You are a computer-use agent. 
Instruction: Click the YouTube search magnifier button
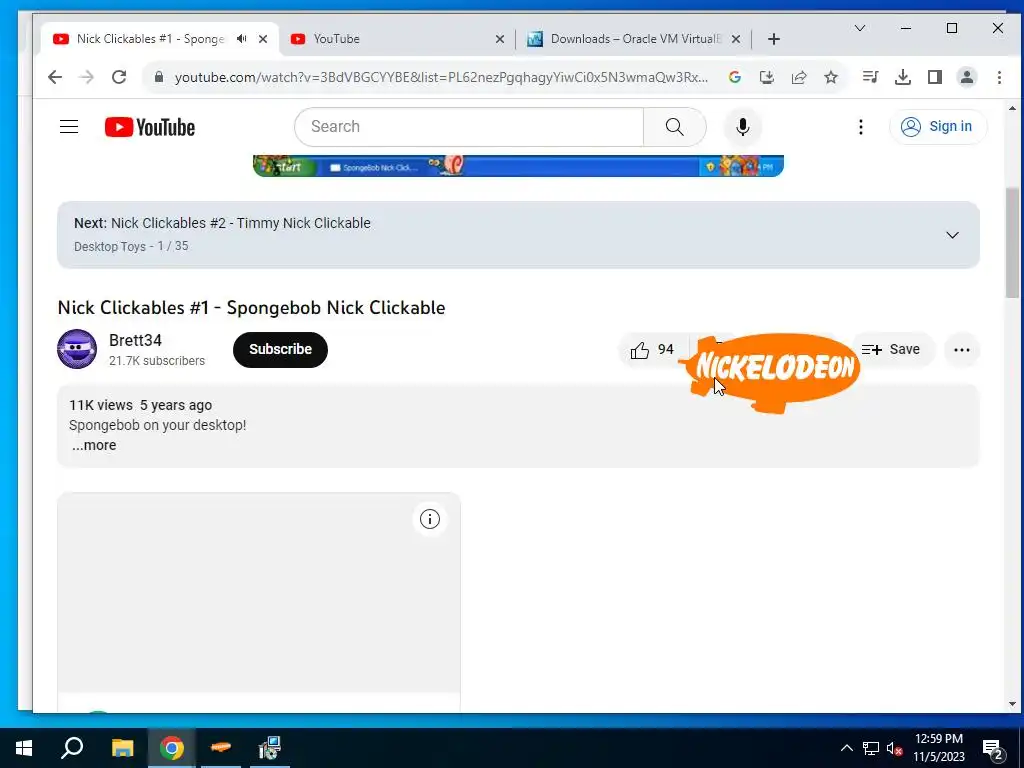tap(675, 127)
